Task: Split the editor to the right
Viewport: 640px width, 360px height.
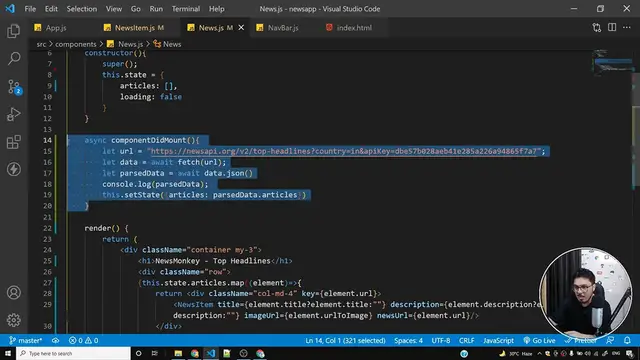Action: 612,28
